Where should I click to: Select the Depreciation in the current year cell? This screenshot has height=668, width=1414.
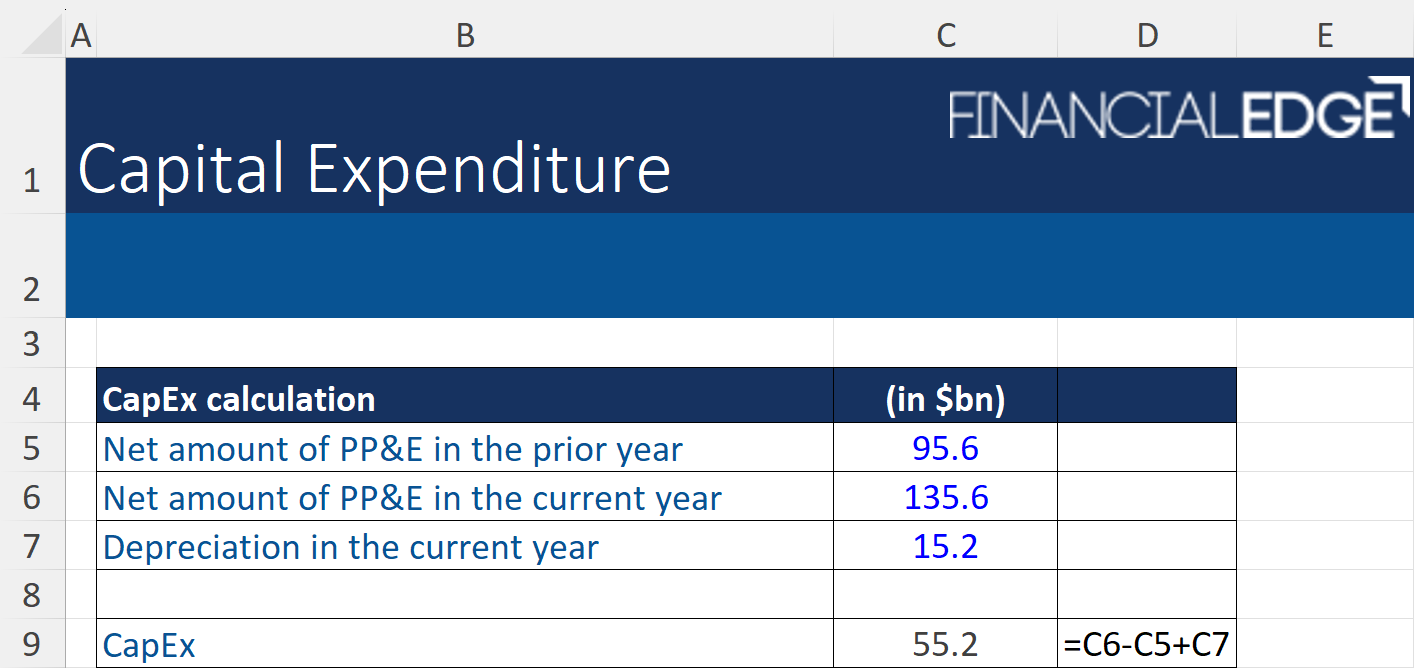coord(464,547)
